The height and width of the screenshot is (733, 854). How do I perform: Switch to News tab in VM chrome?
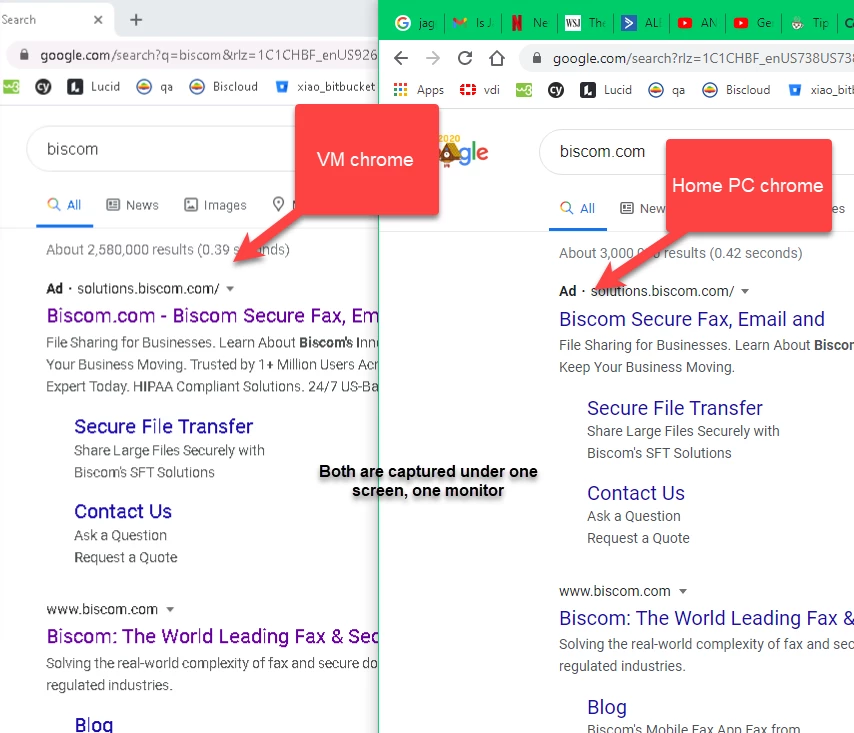click(x=132, y=205)
